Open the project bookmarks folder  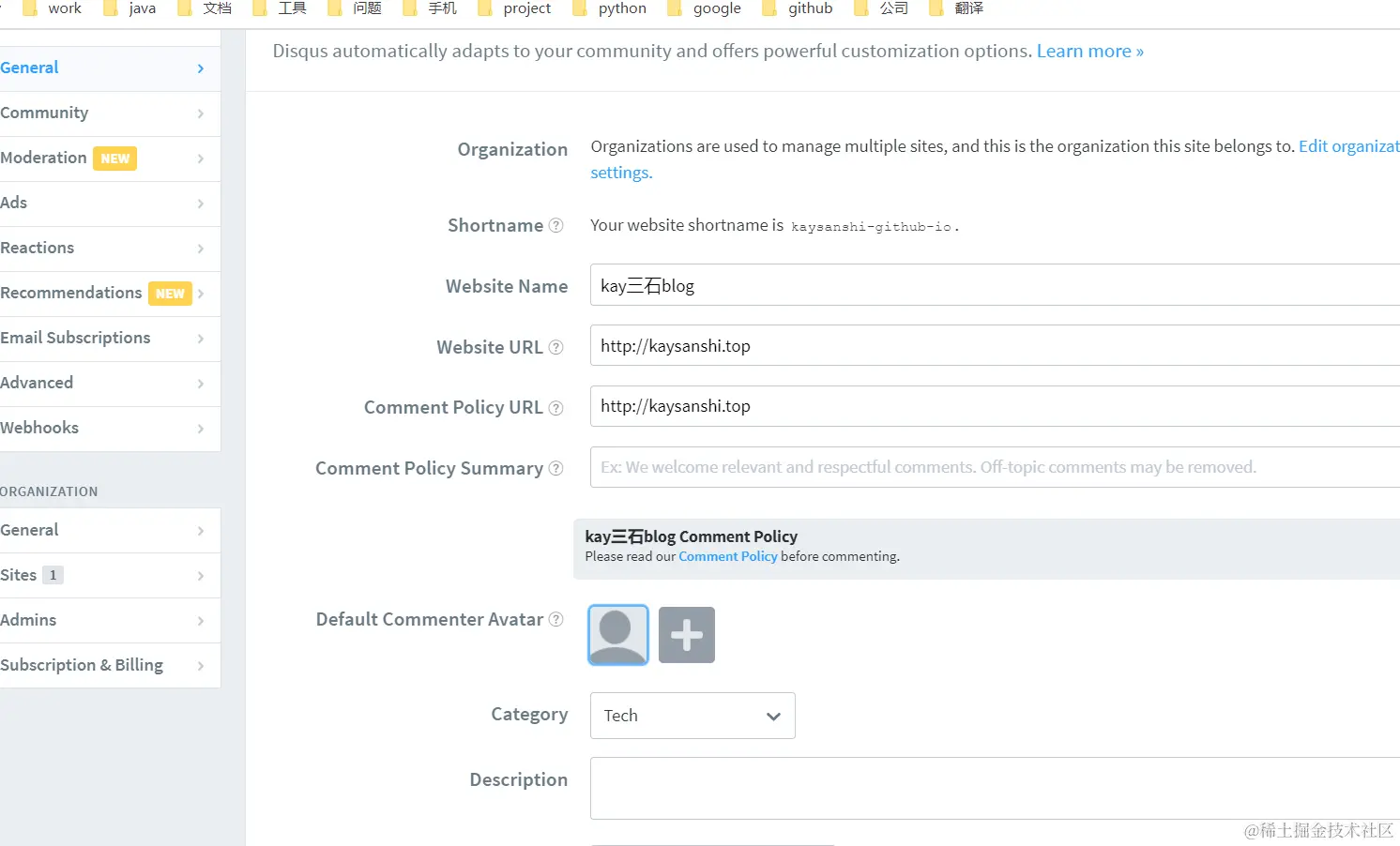515,8
